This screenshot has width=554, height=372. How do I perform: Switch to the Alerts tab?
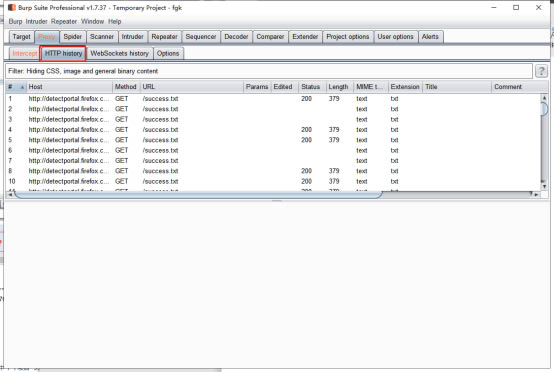click(x=430, y=37)
